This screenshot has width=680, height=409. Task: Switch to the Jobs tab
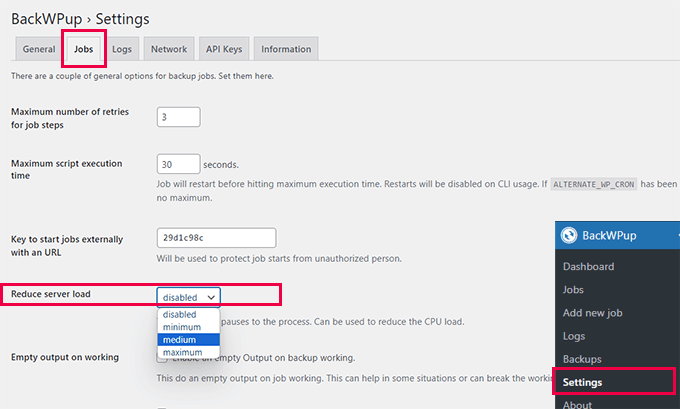click(x=84, y=49)
